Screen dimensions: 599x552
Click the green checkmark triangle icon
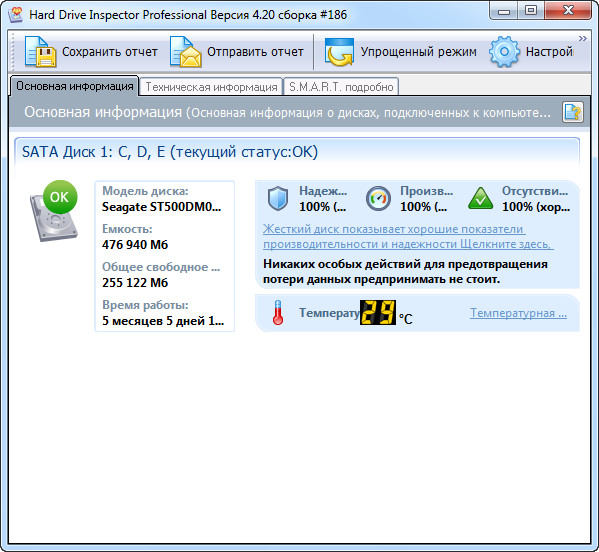(x=481, y=198)
